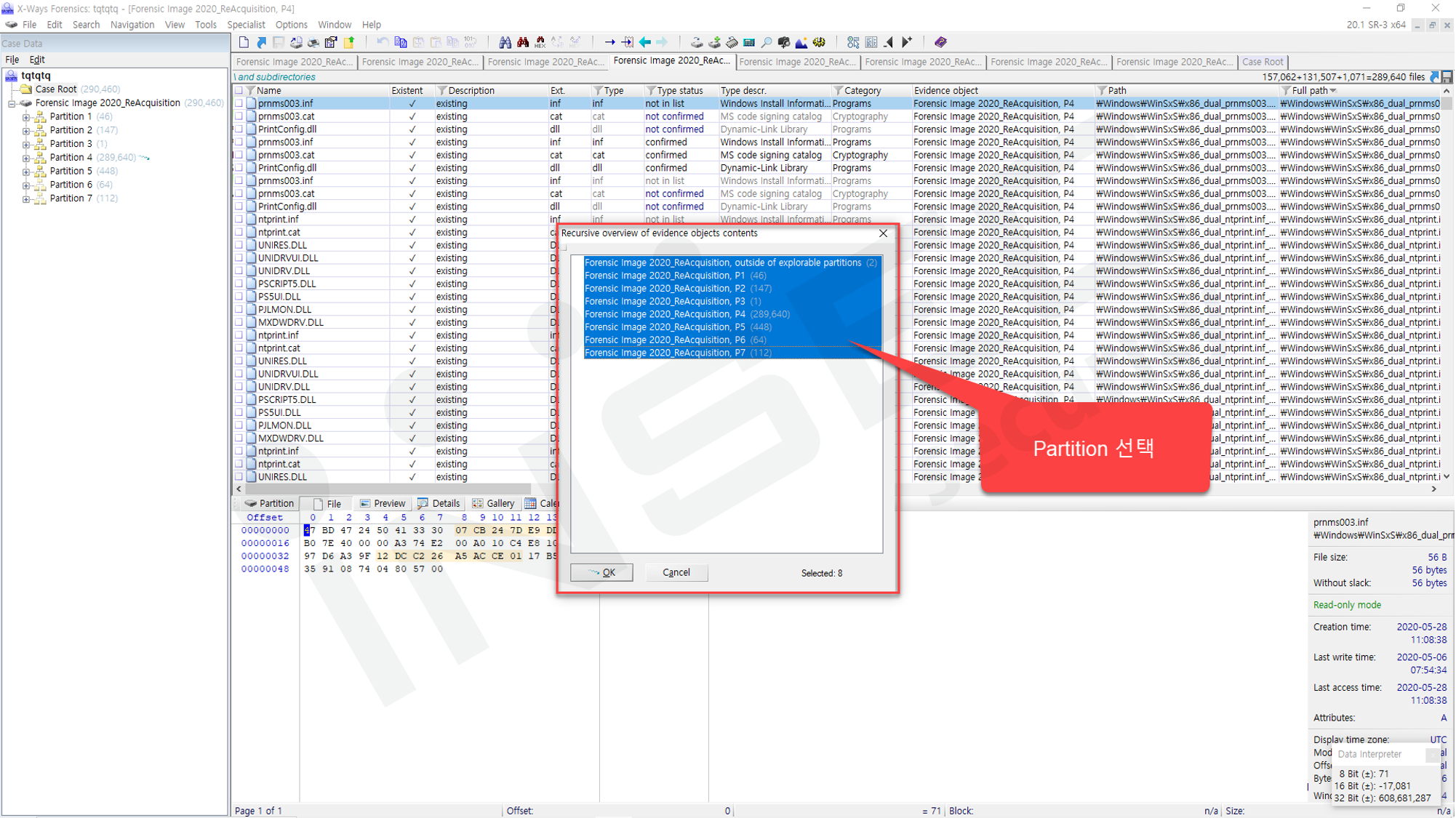Click the Print toolbar icon

(313, 42)
